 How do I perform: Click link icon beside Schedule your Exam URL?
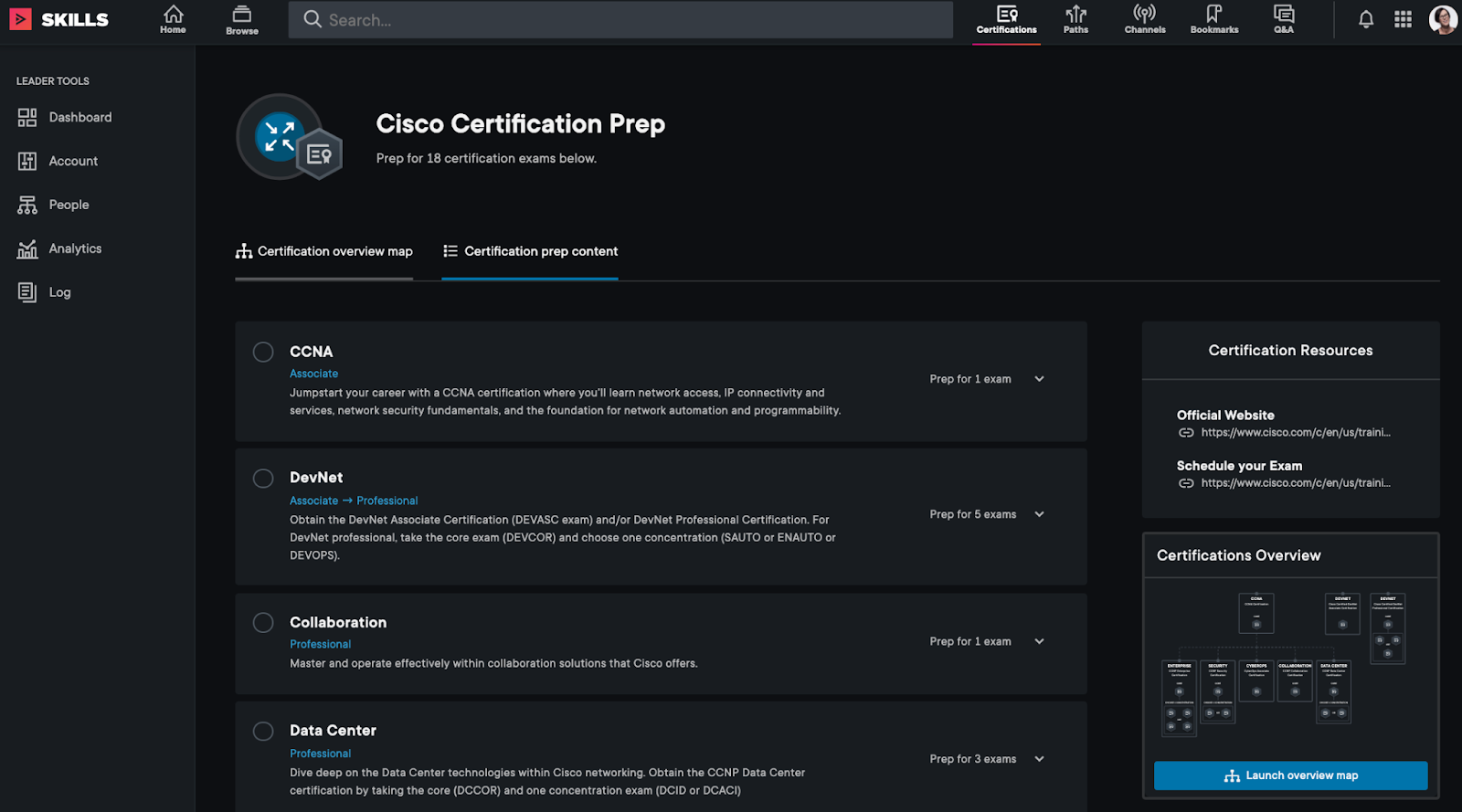[1186, 483]
